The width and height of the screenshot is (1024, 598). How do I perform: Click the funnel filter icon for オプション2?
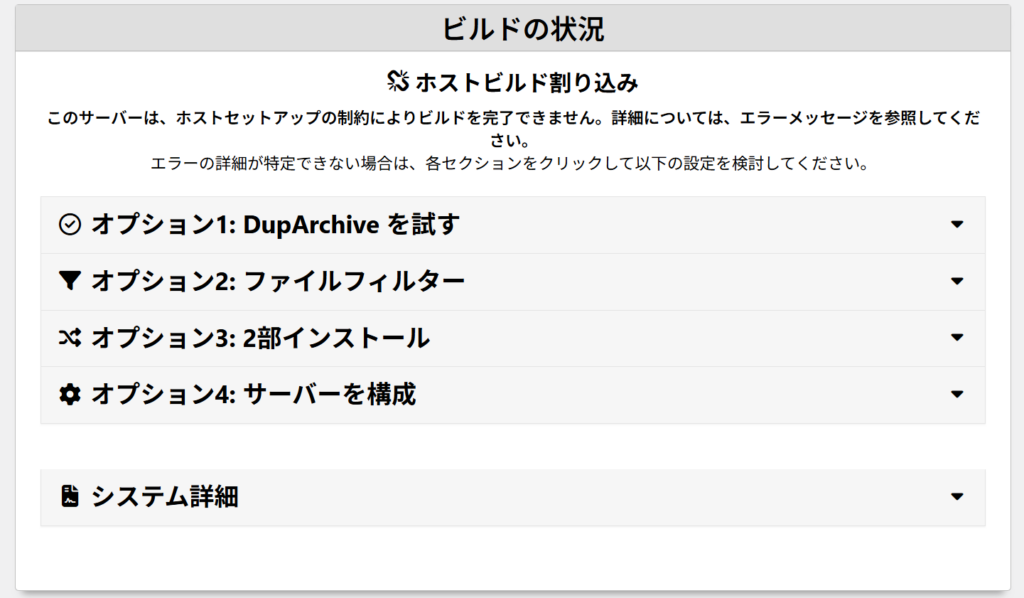(69, 282)
